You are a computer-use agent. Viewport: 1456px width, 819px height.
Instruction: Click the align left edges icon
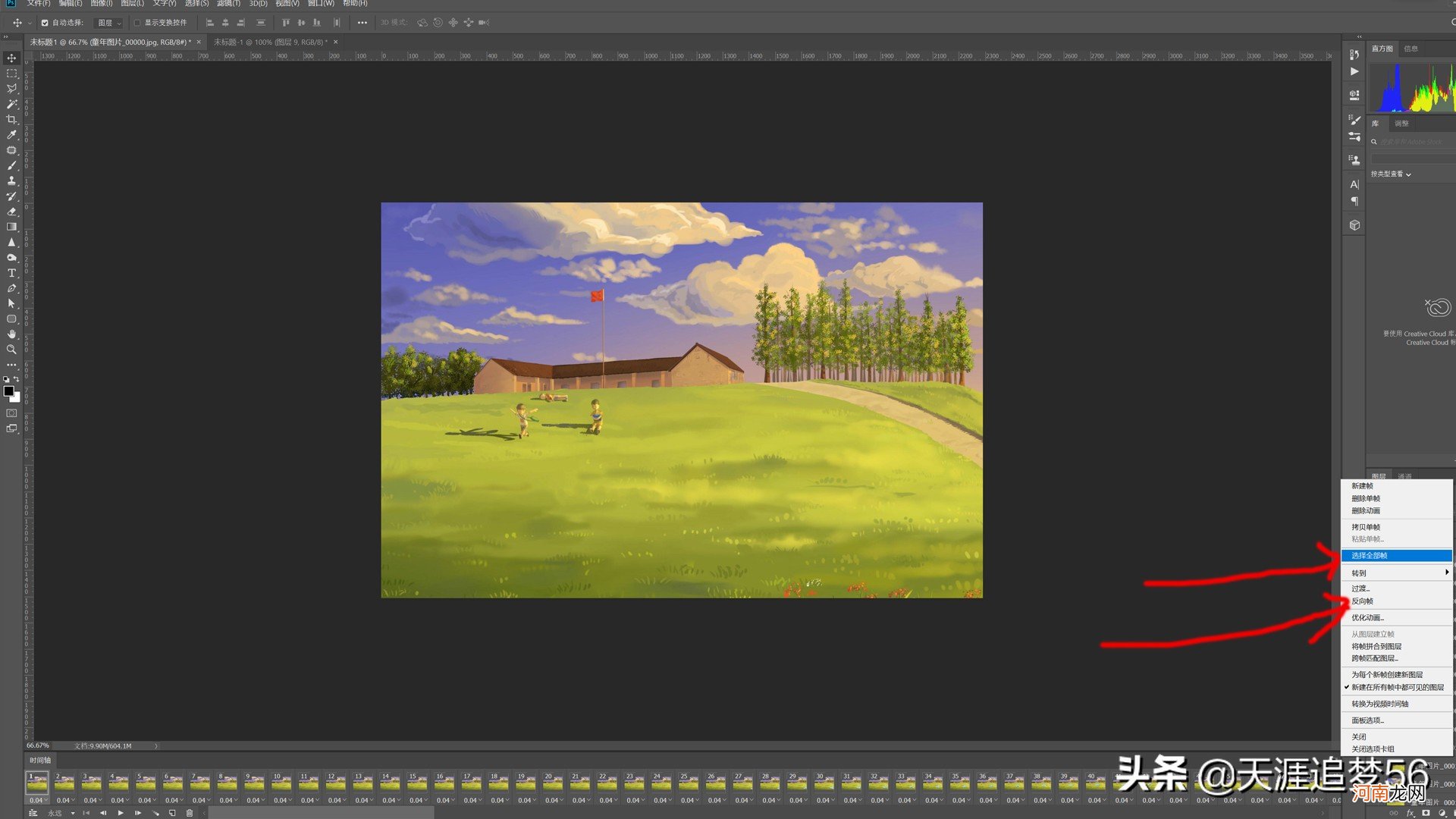(210, 23)
